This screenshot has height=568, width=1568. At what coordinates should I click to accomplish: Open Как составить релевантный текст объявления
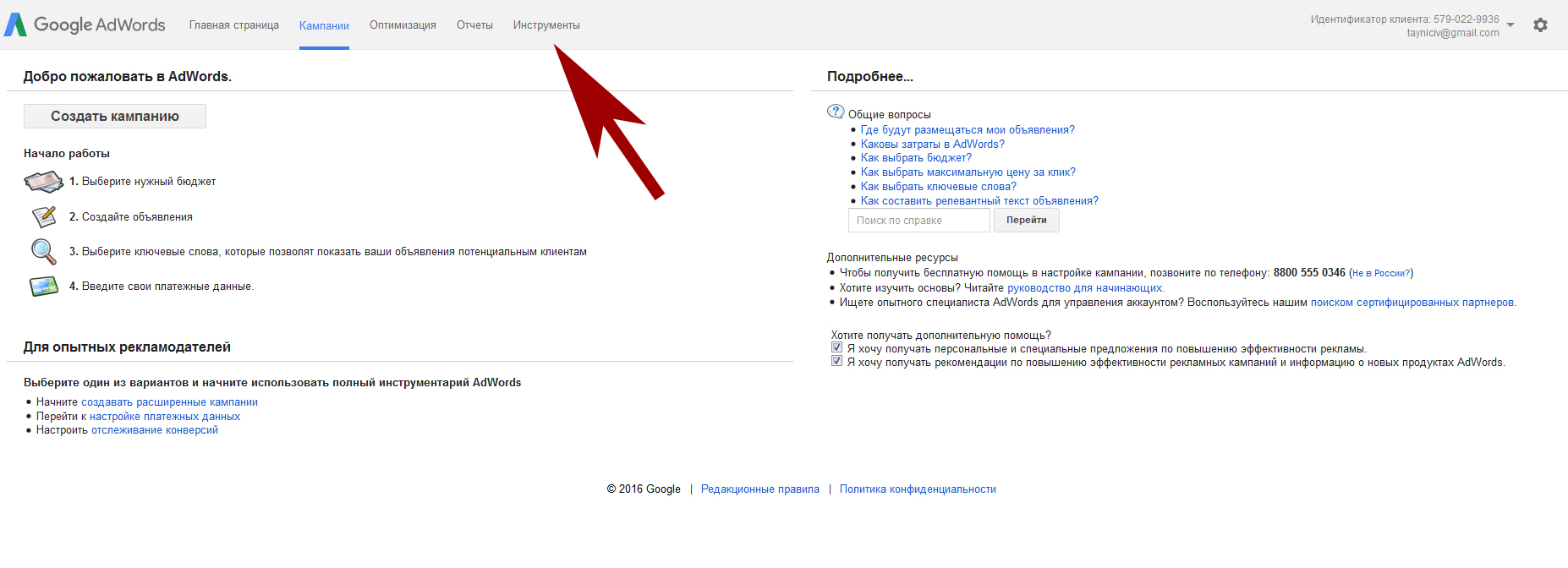click(x=979, y=201)
